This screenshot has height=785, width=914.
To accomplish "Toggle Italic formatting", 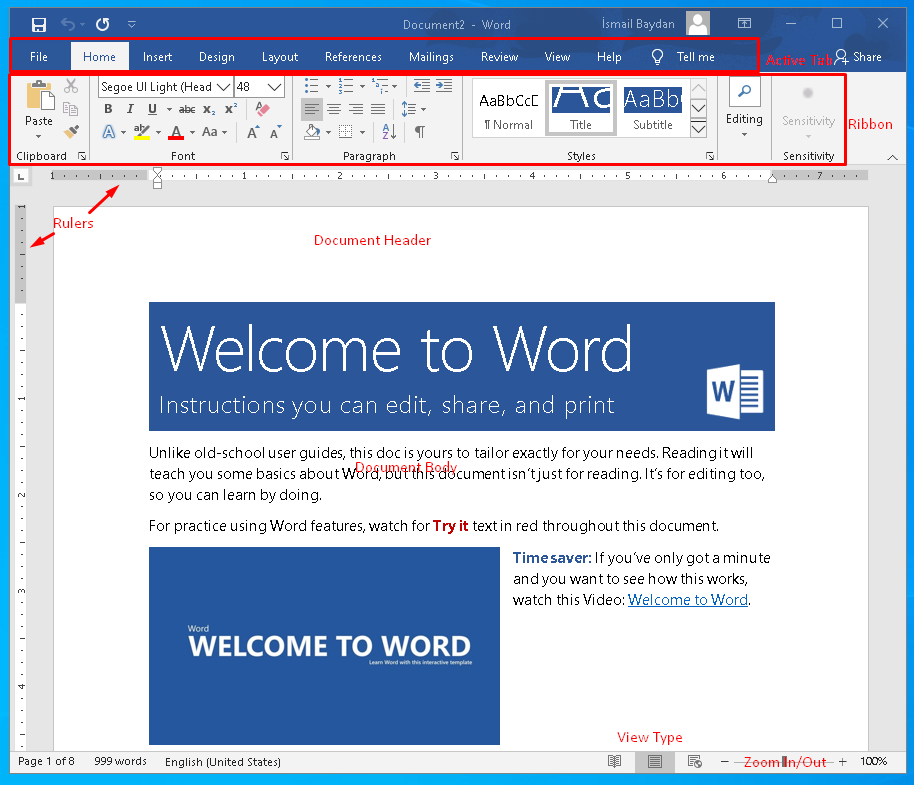I will tap(130, 109).
